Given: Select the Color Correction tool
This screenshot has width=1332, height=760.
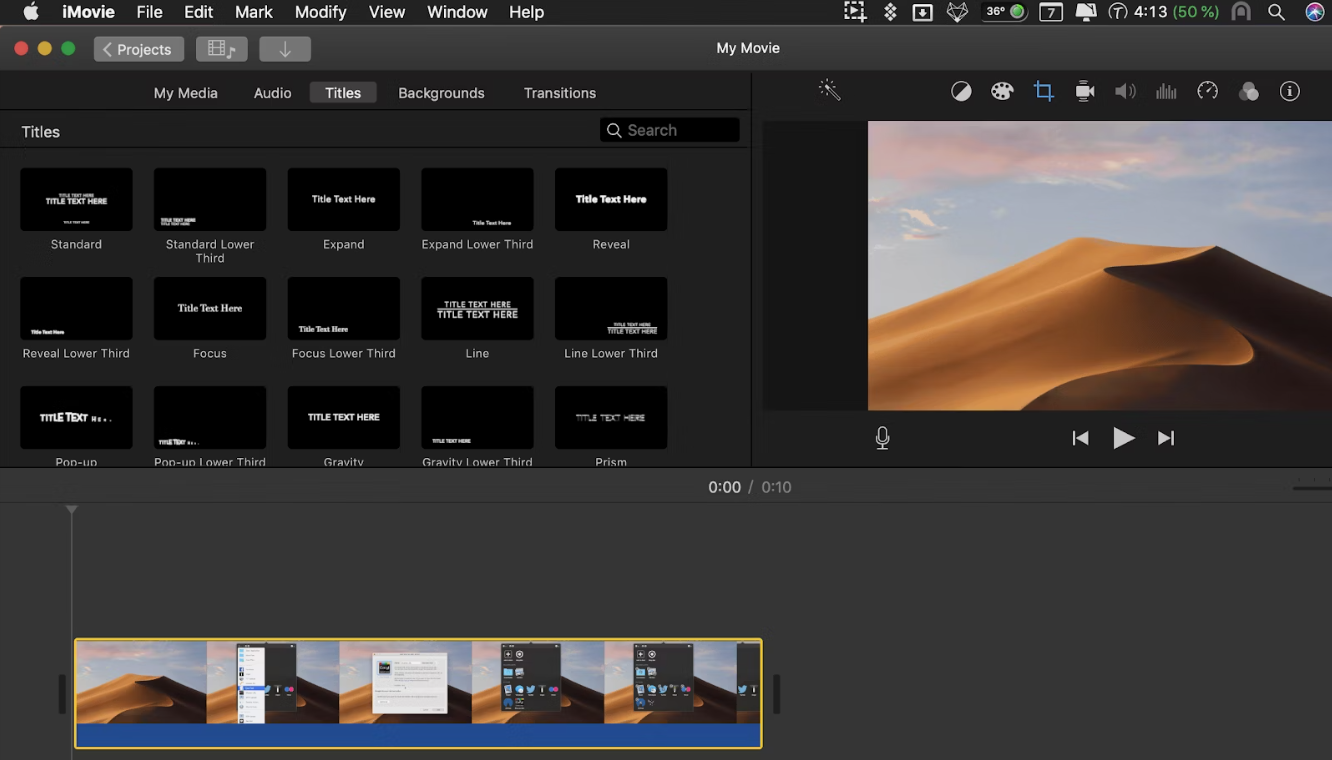Looking at the screenshot, I should tap(1002, 91).
